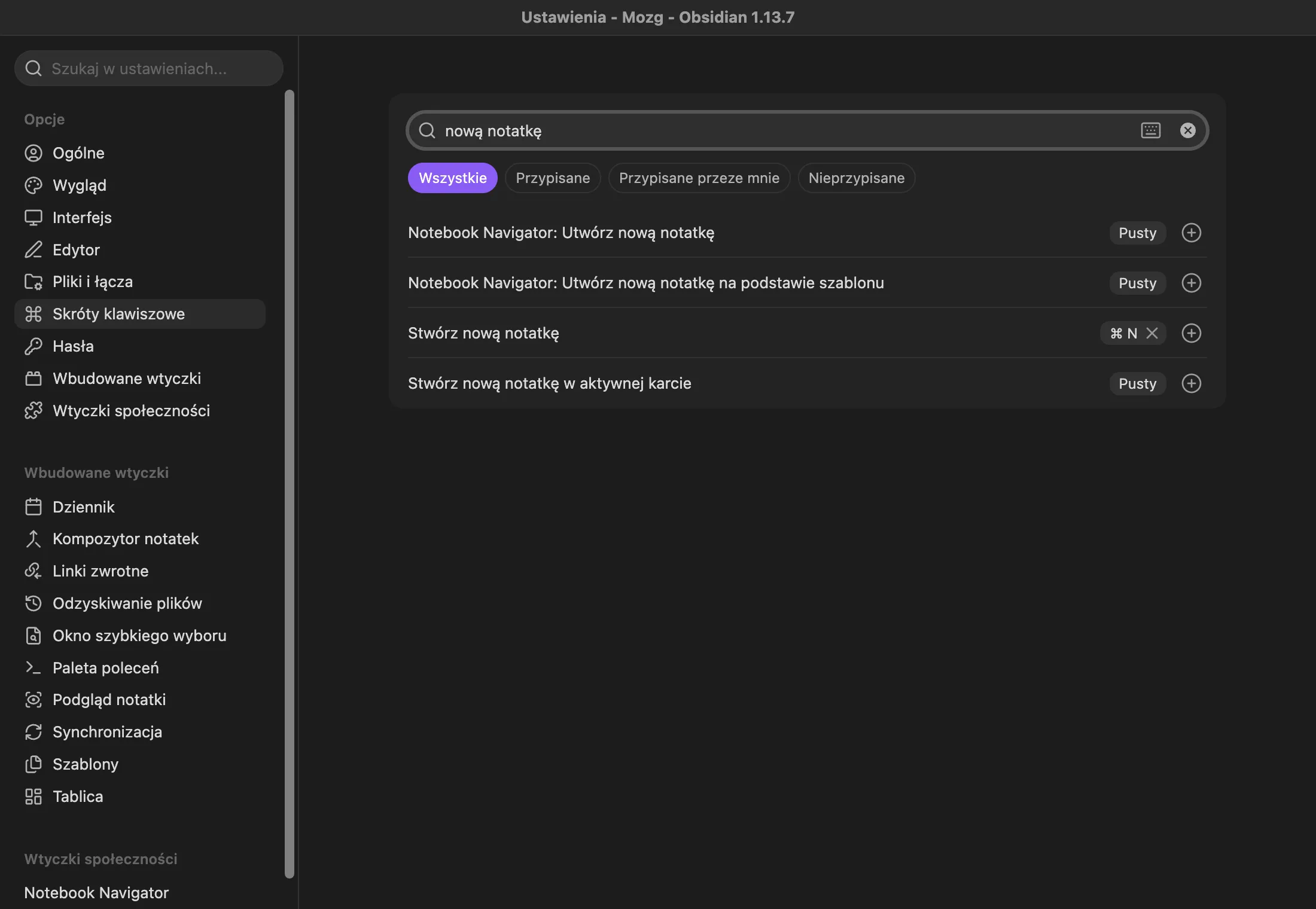Open Szablony plugin settings

pyautogui.click(x=140, y=764)
